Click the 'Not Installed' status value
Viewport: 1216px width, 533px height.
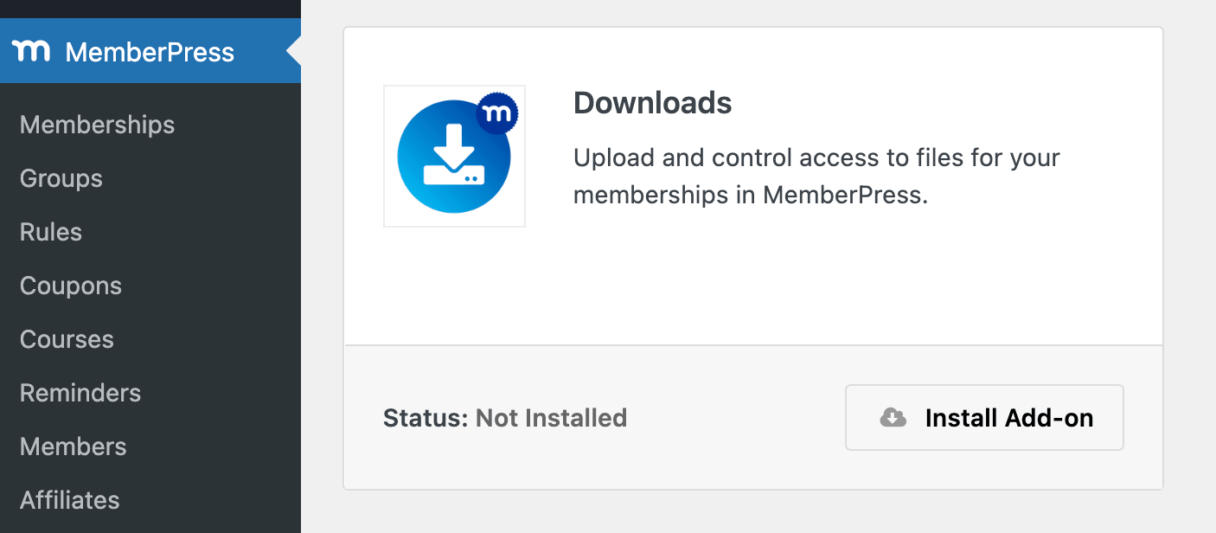[x=551, y=418]
